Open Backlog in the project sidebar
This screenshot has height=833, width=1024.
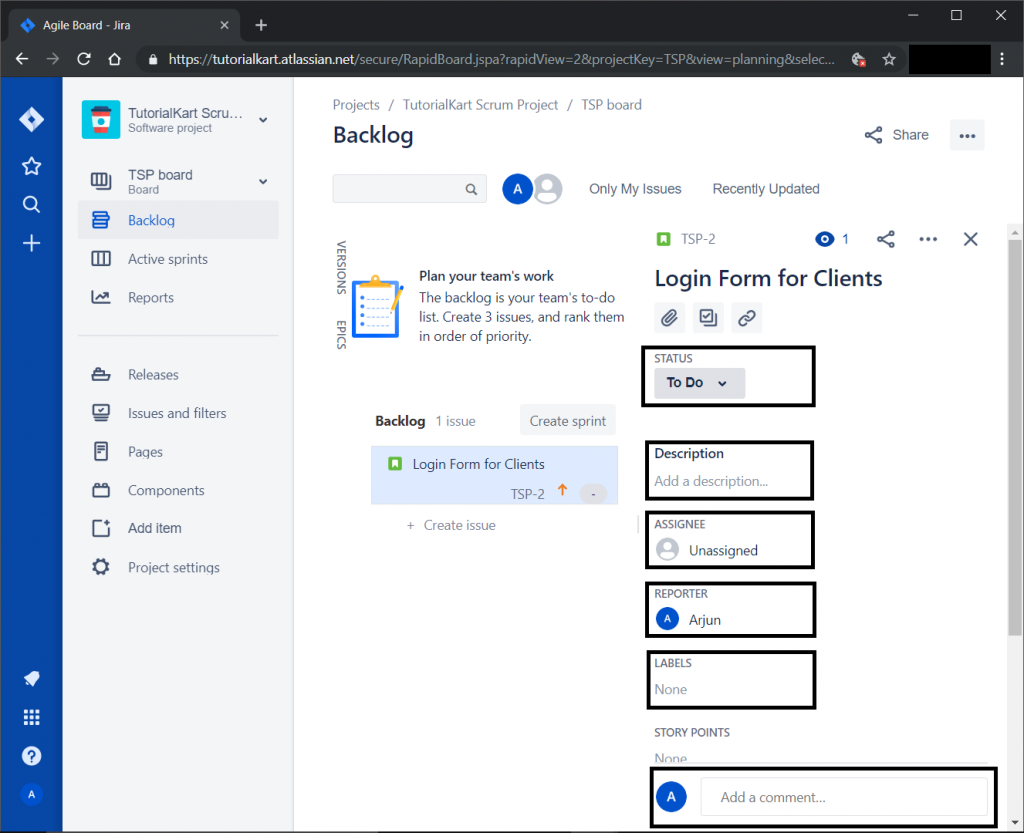pos(178,221)
